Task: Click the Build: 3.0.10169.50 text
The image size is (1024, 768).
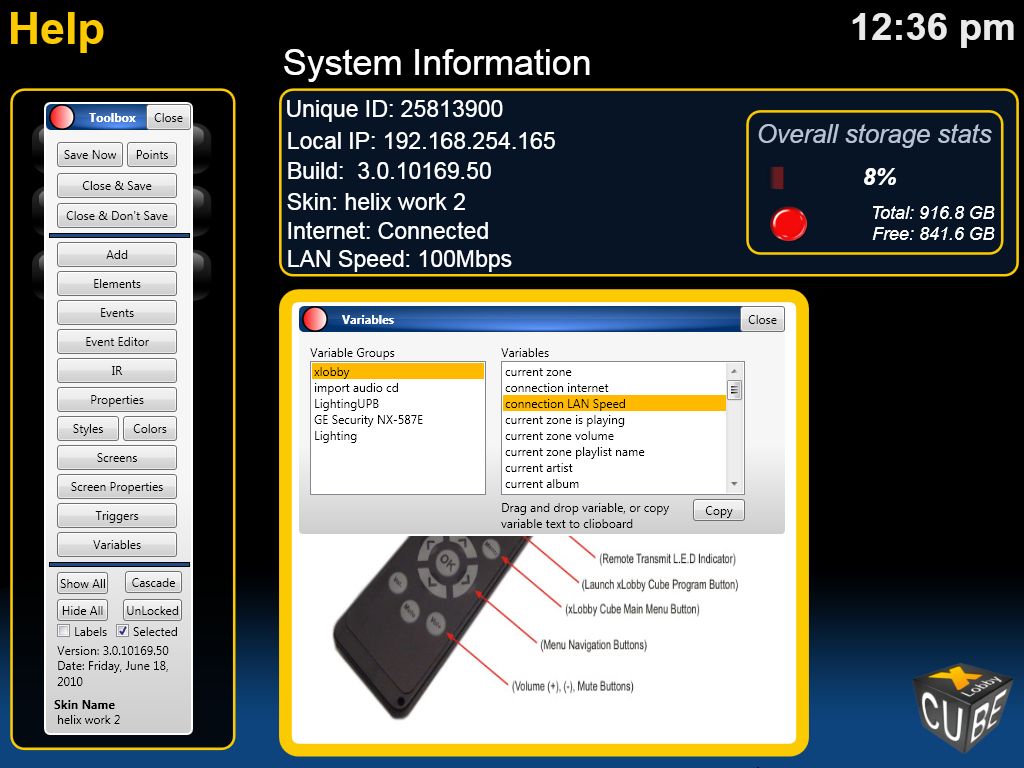Action: pyautogui.click(x=389, y=171)
